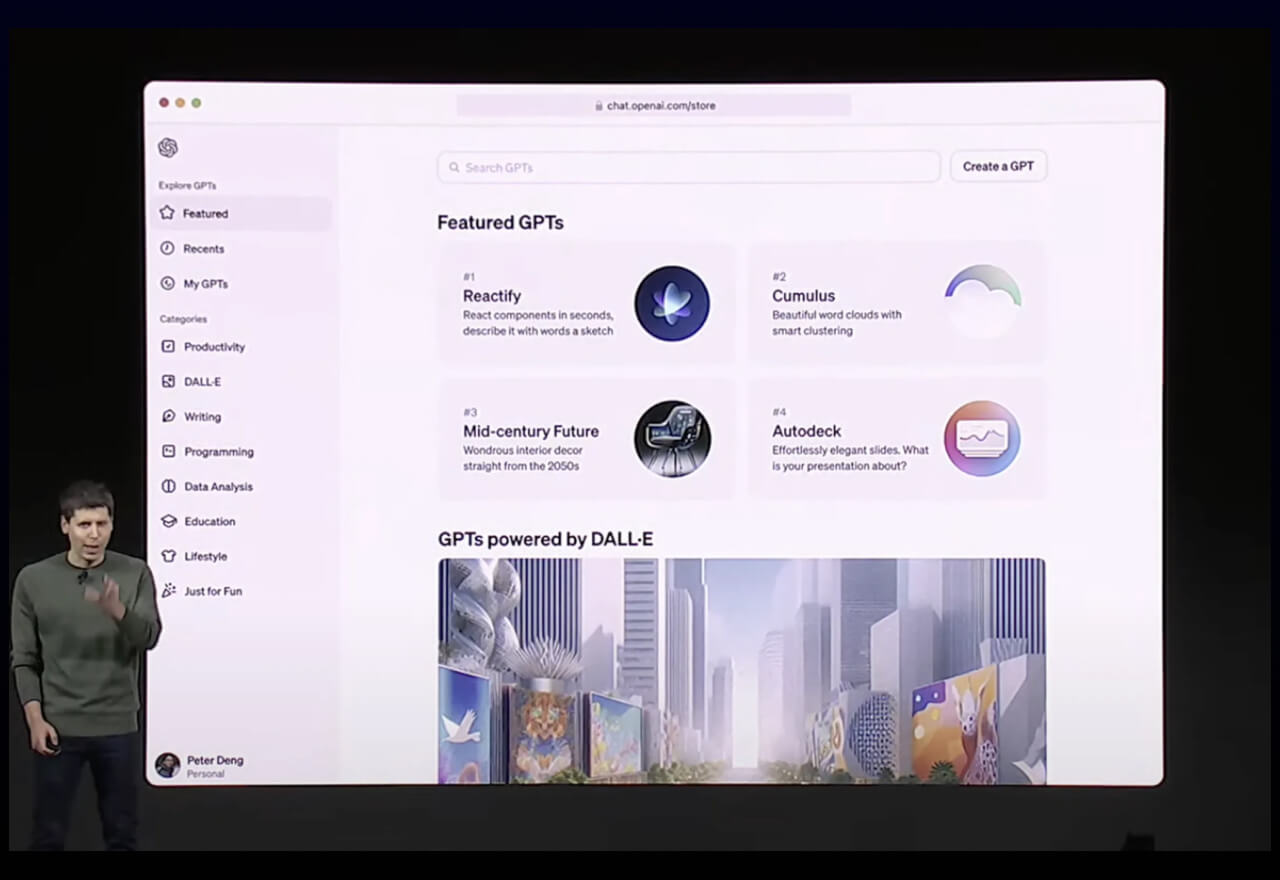Click the OpenAI logo in the sidebar

[168, 148]
